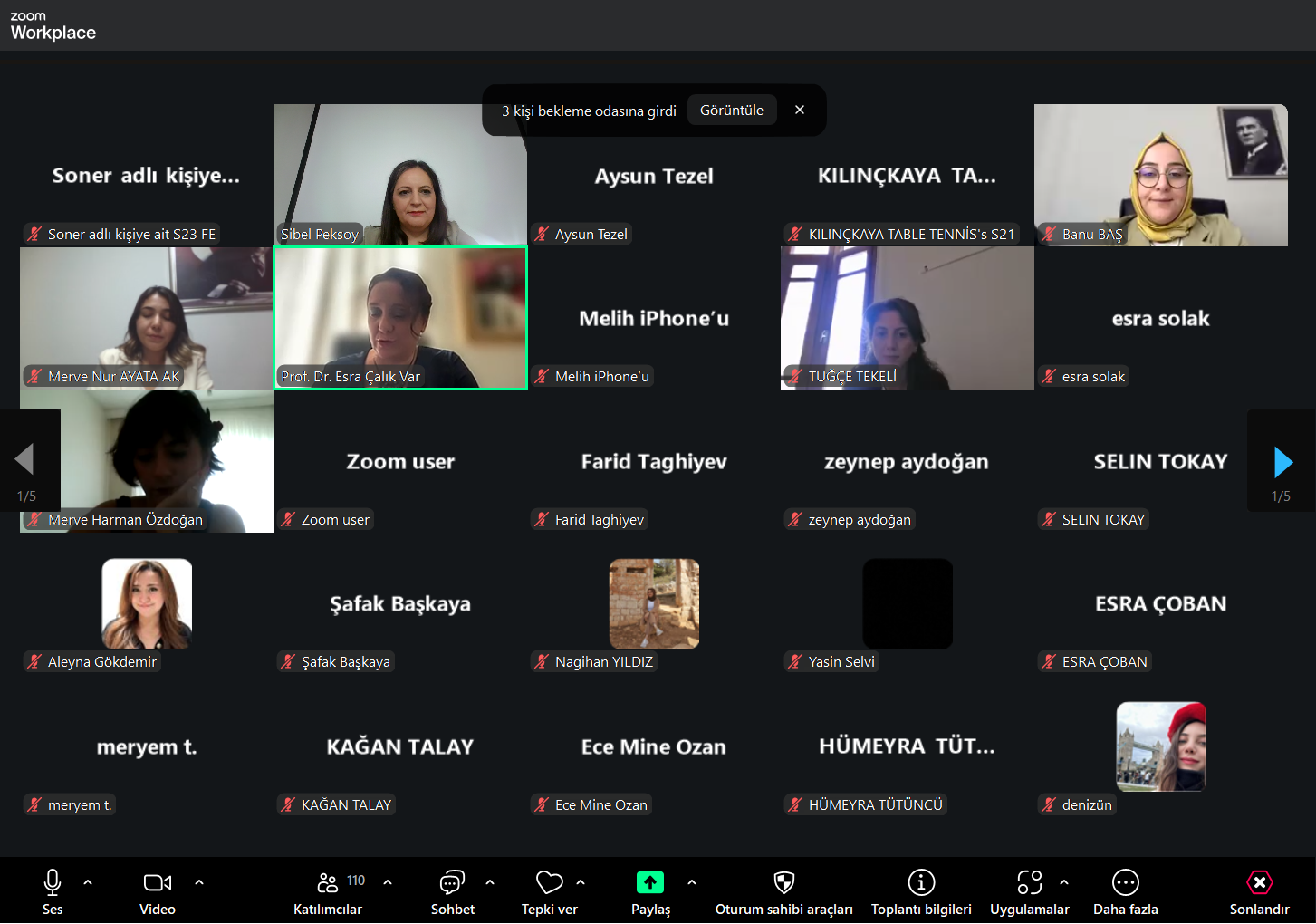Go to next gallery page with blue arrow

[1282, 462]
